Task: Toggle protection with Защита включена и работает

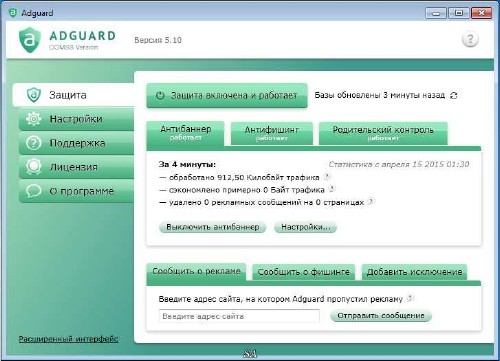Action: tap(227, 95)
